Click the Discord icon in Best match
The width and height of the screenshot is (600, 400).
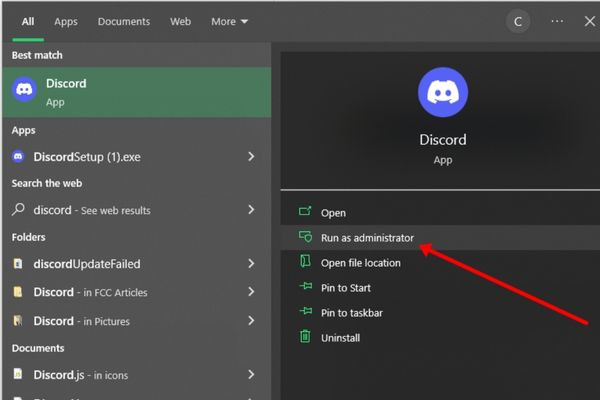[x=24, y=89]
